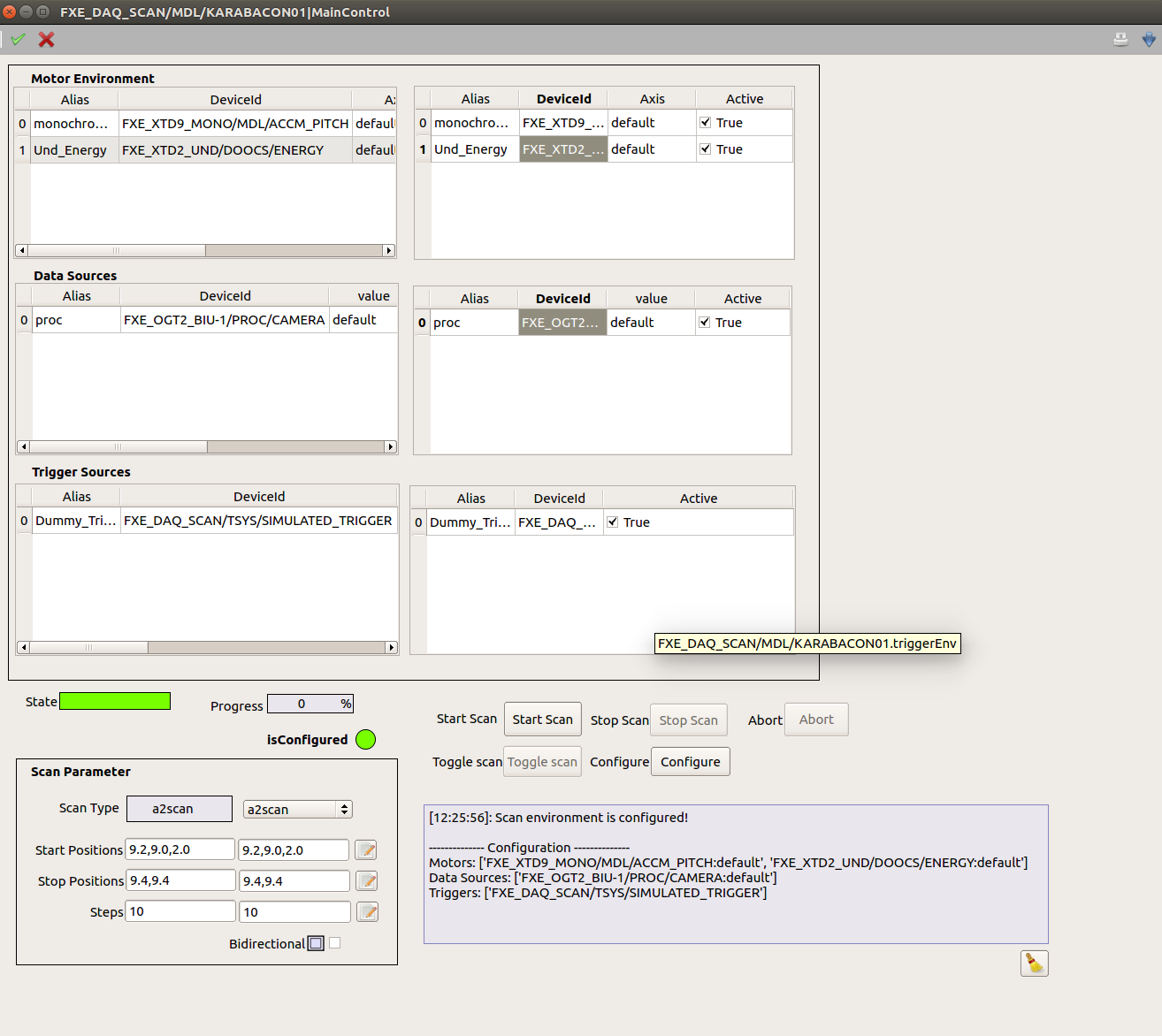The width and height of the screenshot is (1162, 1036).
Task: Toggle Active checkbox for monochro motor
Action: click(x=705, y=123)
